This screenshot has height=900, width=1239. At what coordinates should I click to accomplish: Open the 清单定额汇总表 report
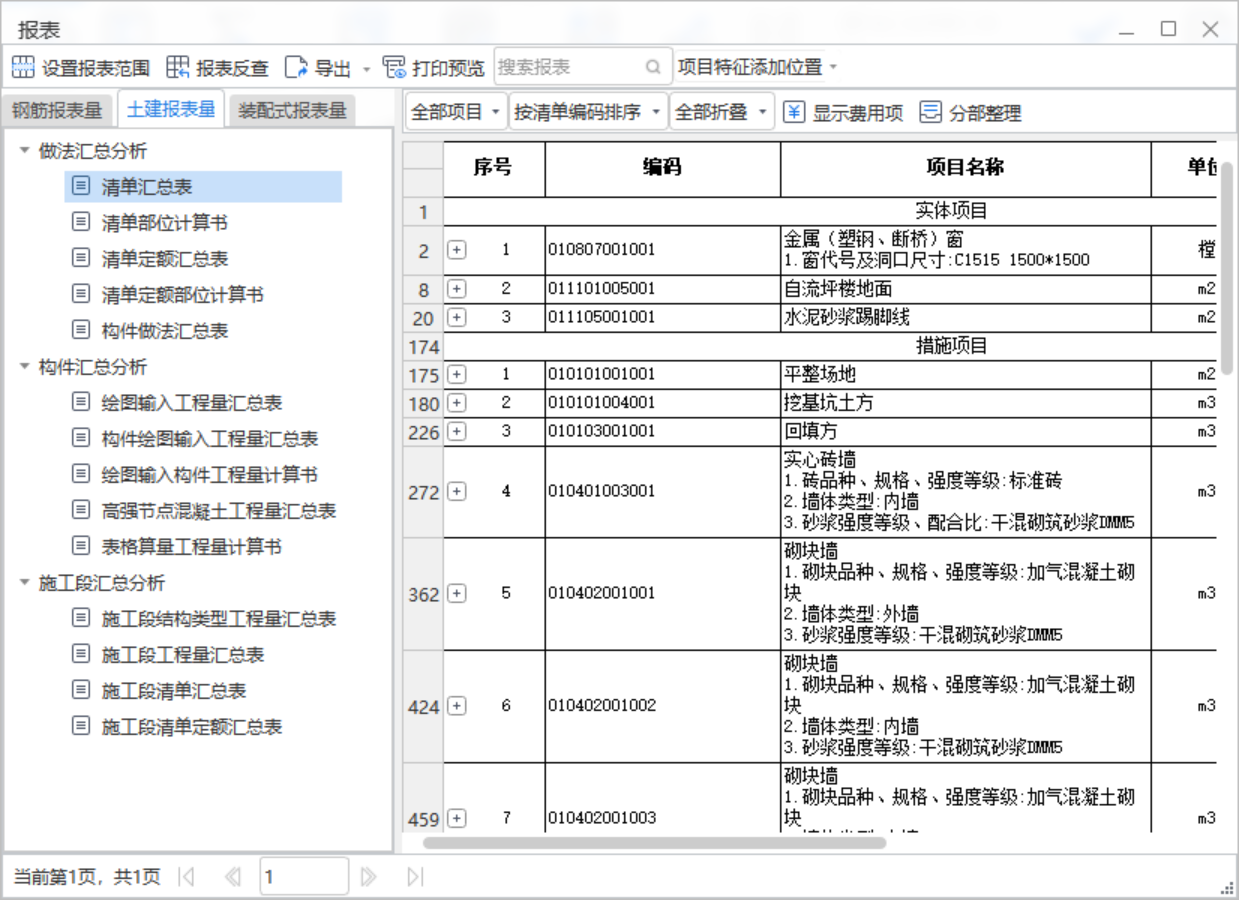pos(165,258)
